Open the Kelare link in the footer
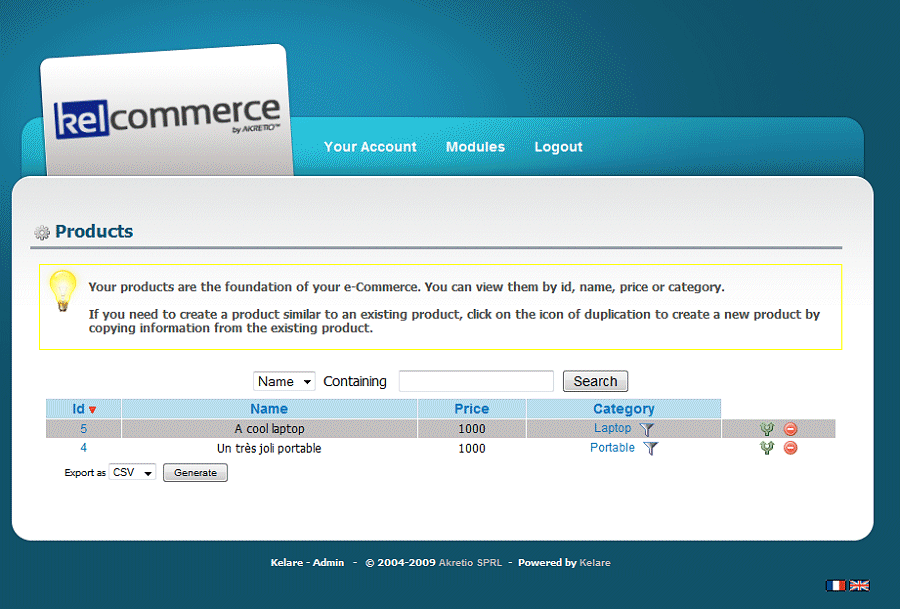The height and width of the screenshot is (609, 900). (x=595, y=563)
